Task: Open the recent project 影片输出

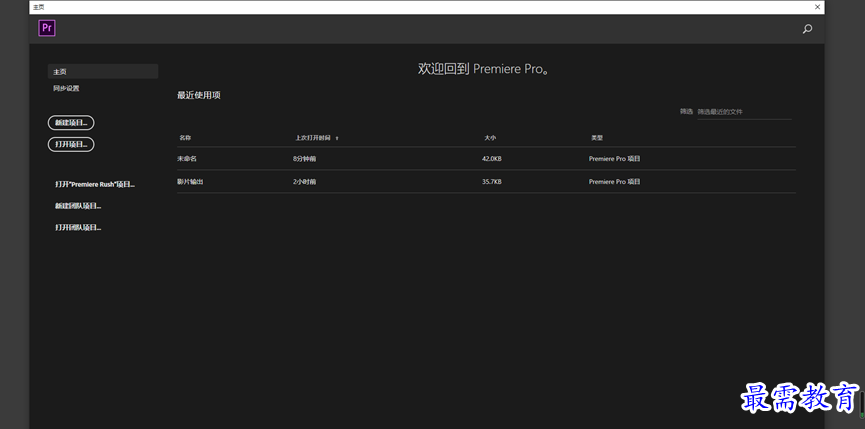Action: coord(190,181)
